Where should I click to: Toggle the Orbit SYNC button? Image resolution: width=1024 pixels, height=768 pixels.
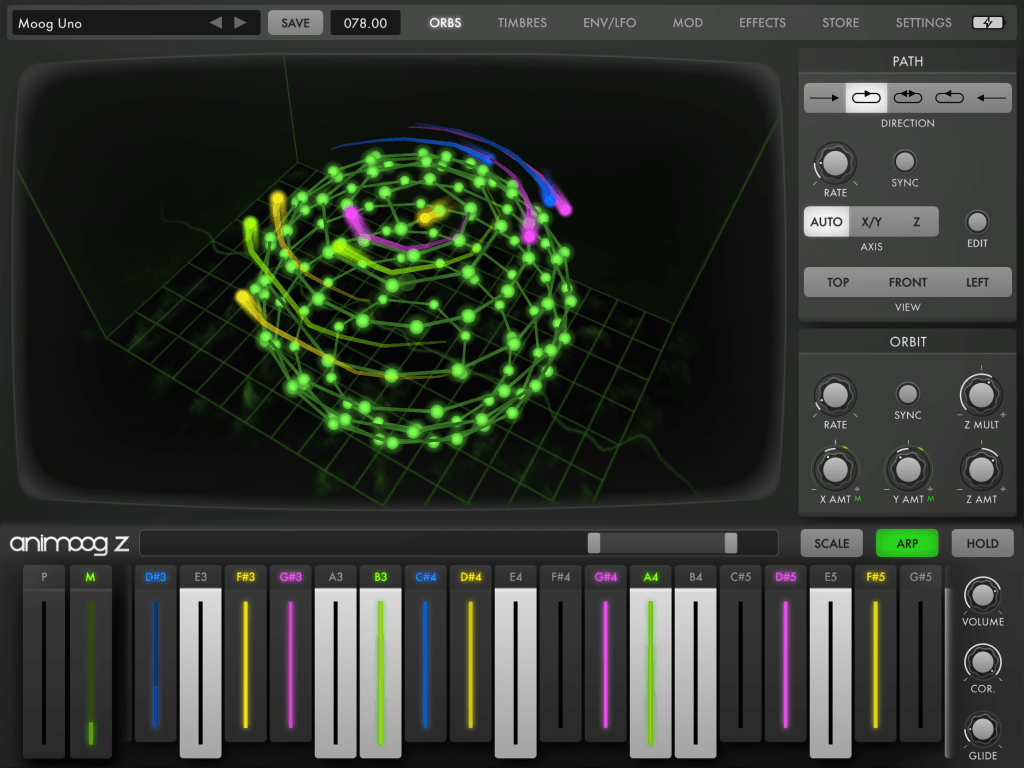click(908, 394)
